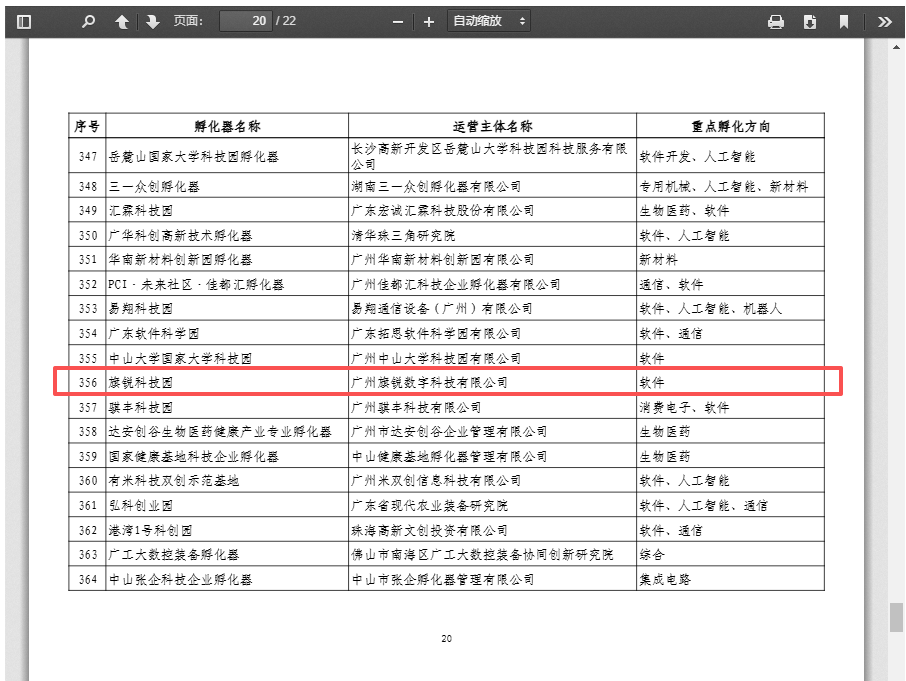Click the scrollbar up arrow
This screenshot has height=681, width=906.
pos(896,47)
